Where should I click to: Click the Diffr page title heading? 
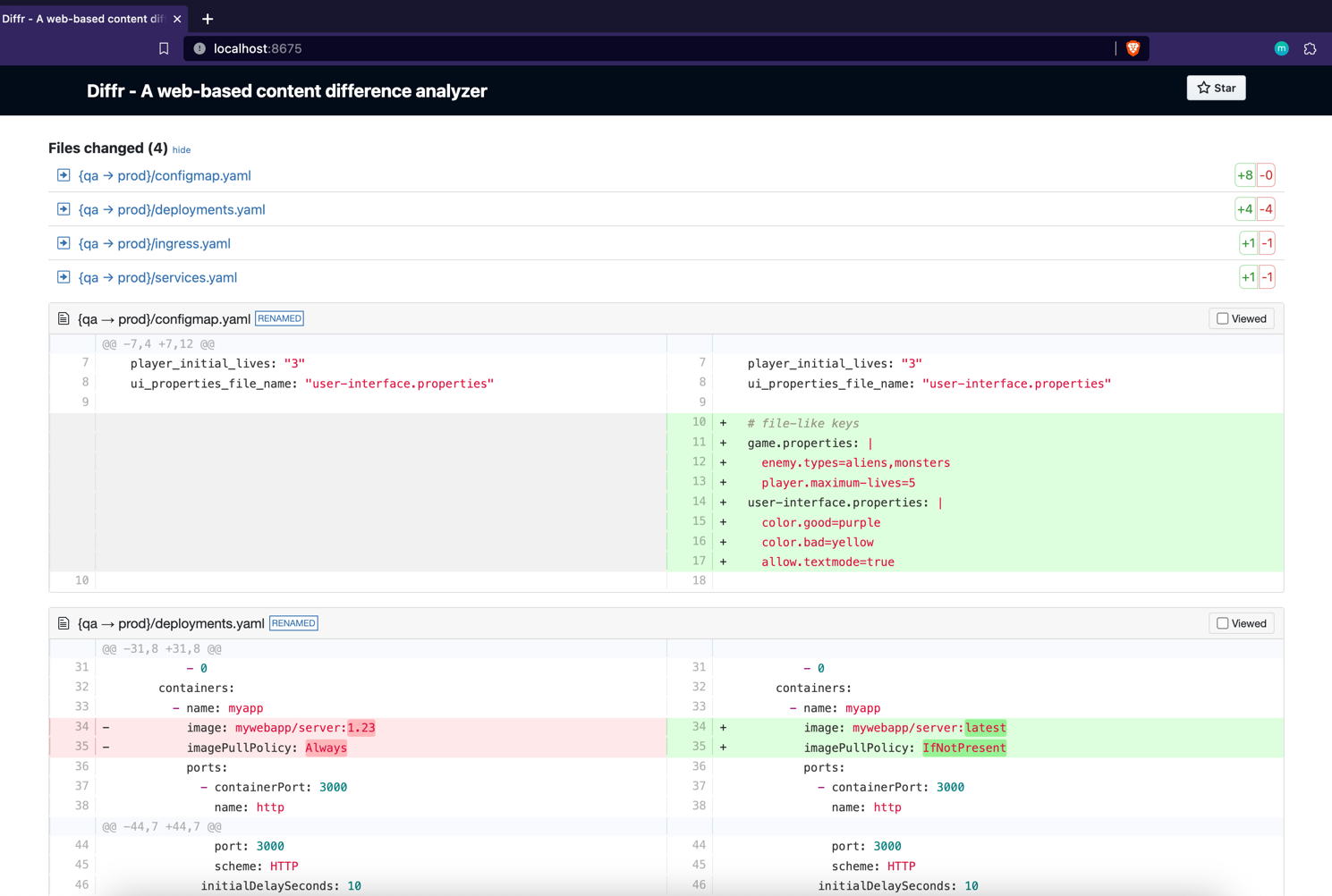pyautogui.click(x=287, y=91)
